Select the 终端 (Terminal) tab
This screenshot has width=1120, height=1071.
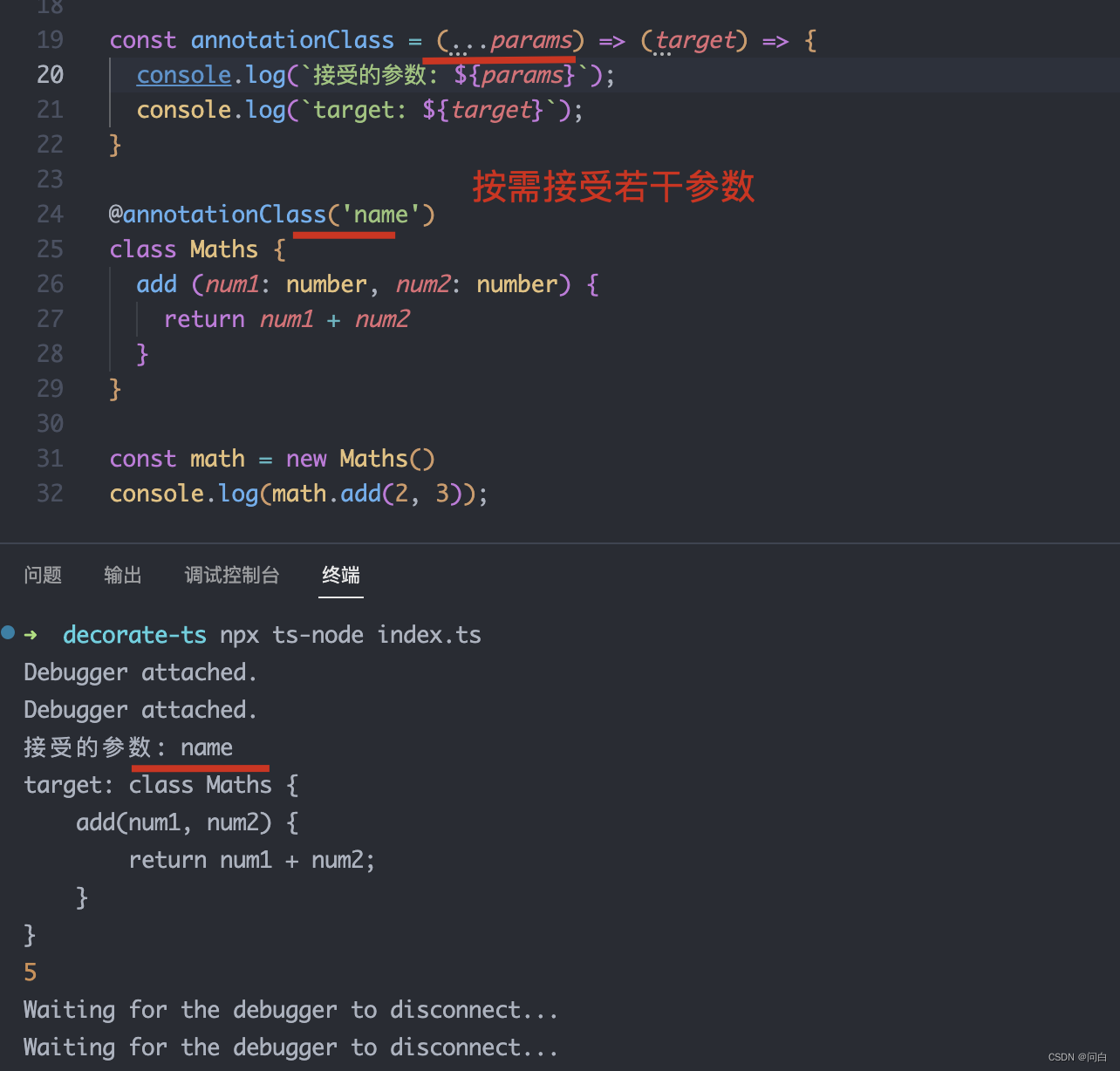(x=341, y=575)
